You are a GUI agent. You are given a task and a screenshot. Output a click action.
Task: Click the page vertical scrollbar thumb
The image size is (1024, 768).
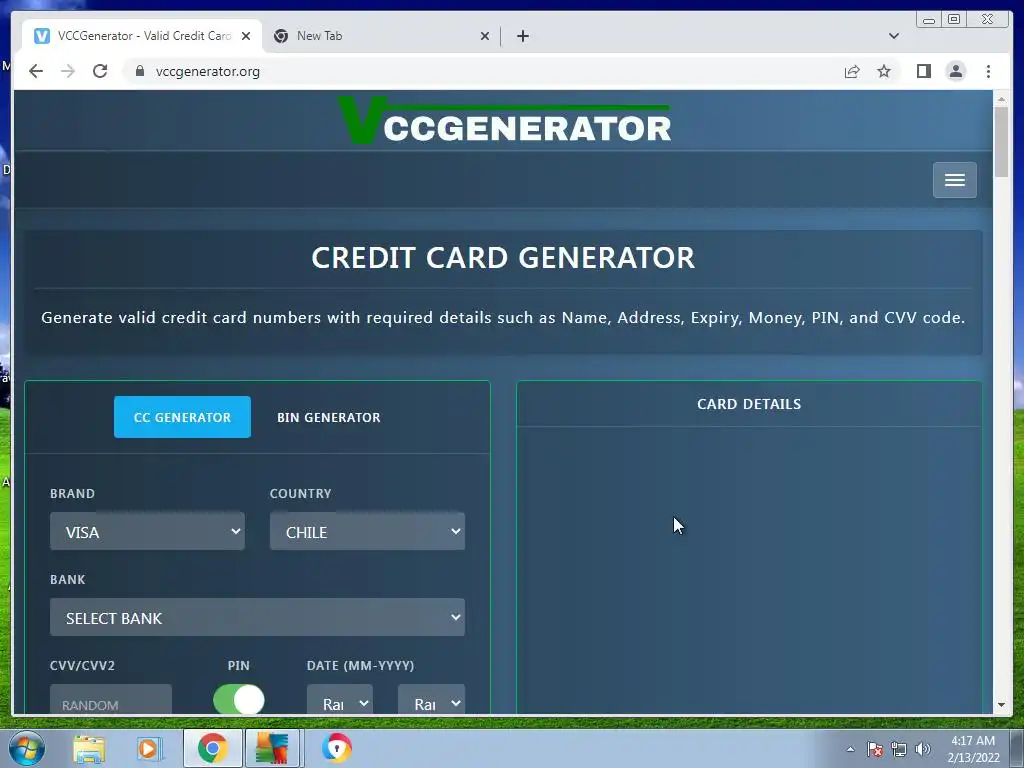1001,141
